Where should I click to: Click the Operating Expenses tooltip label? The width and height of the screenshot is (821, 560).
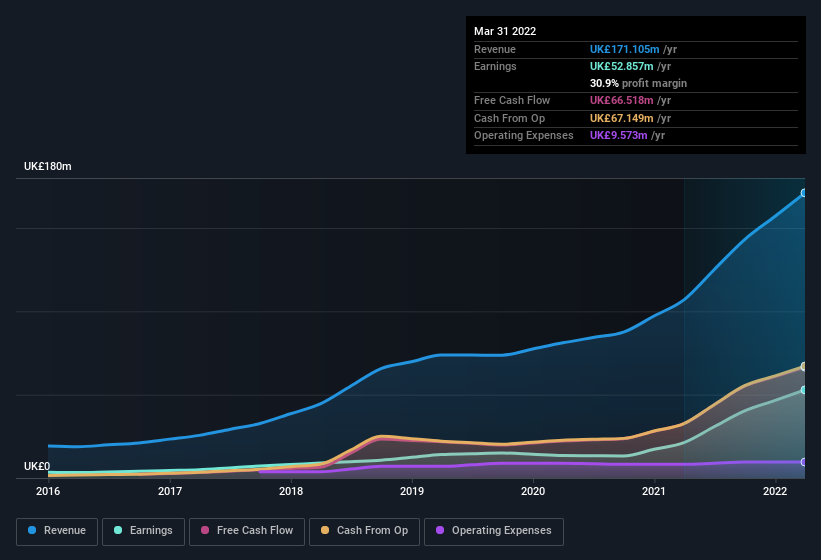coord(524,135)
